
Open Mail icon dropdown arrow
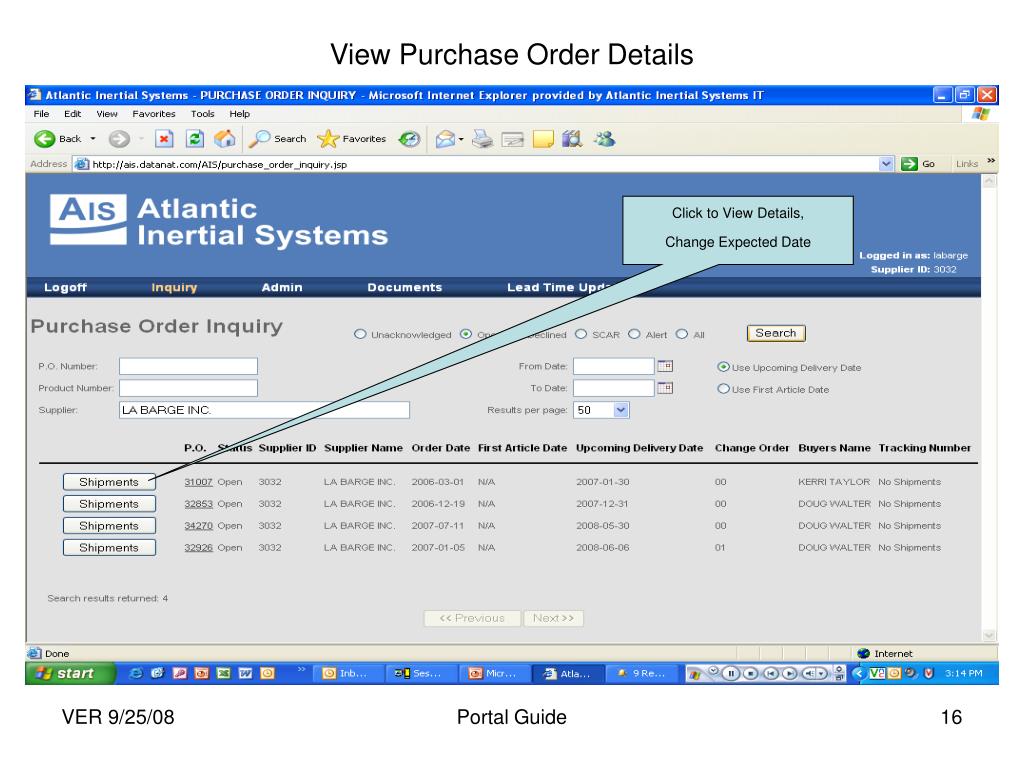pos(461,139)
